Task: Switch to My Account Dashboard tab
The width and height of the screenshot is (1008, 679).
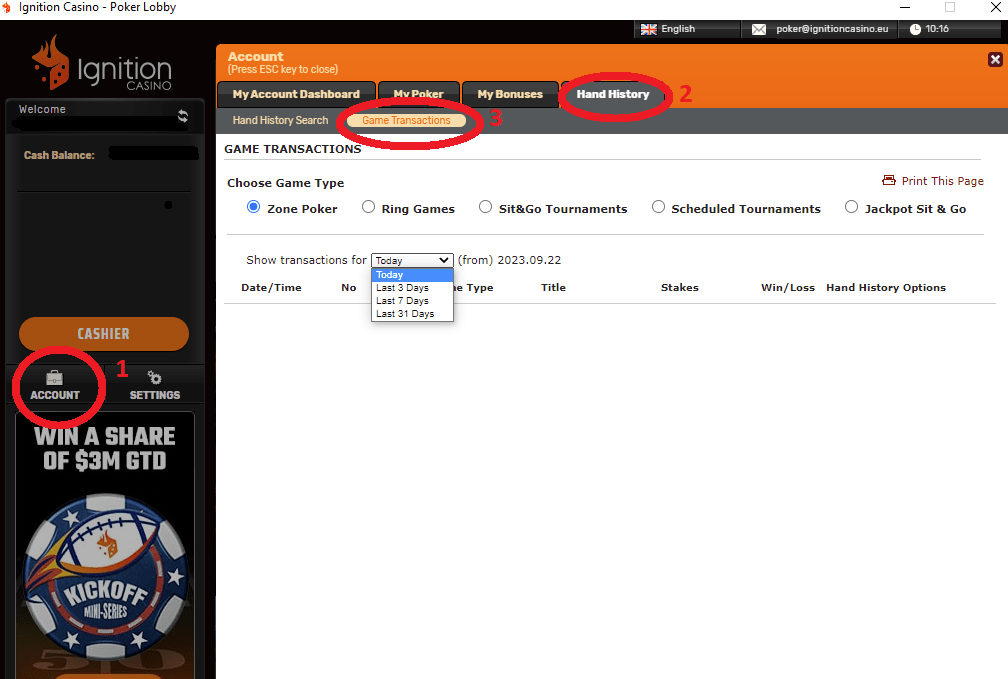Action: pyautogui.click(x=296, y=94)
